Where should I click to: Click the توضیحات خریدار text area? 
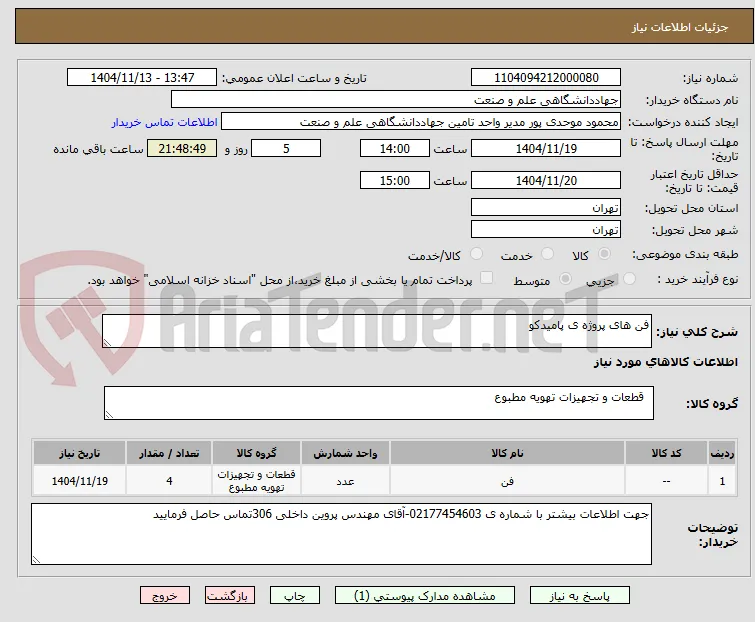click(x=341, y=534)
